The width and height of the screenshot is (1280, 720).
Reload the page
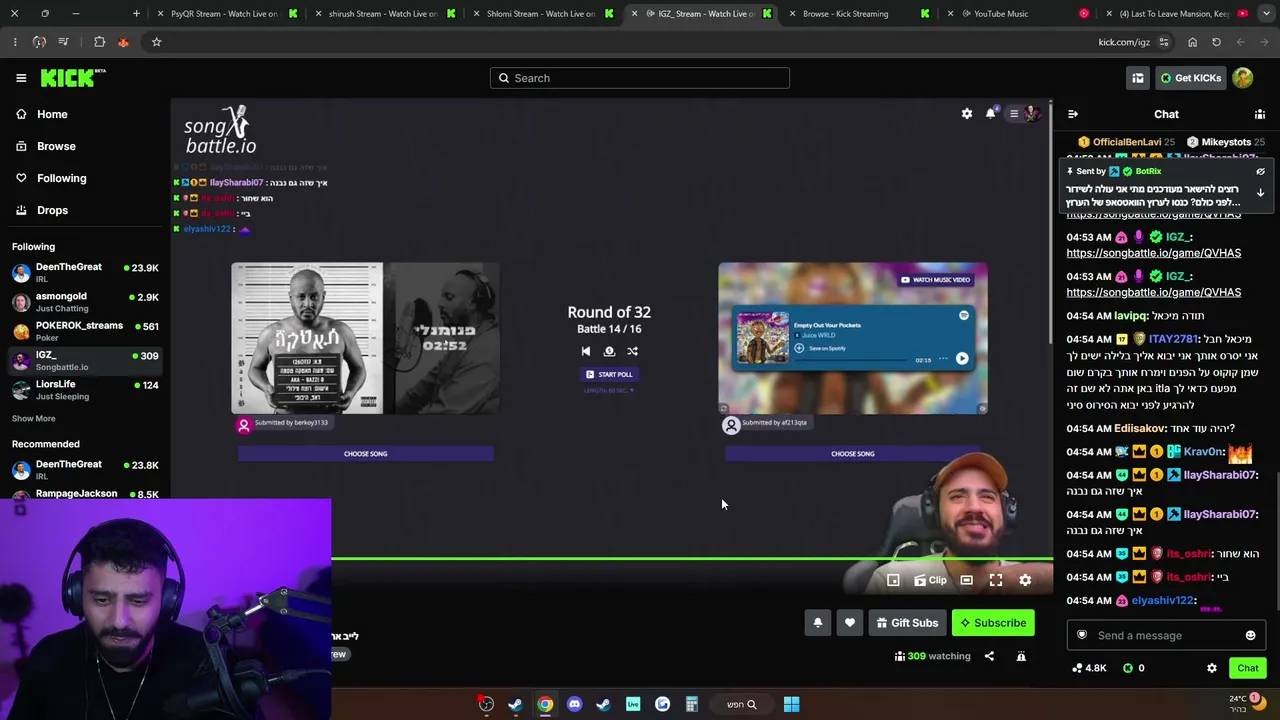point(1216,42)
